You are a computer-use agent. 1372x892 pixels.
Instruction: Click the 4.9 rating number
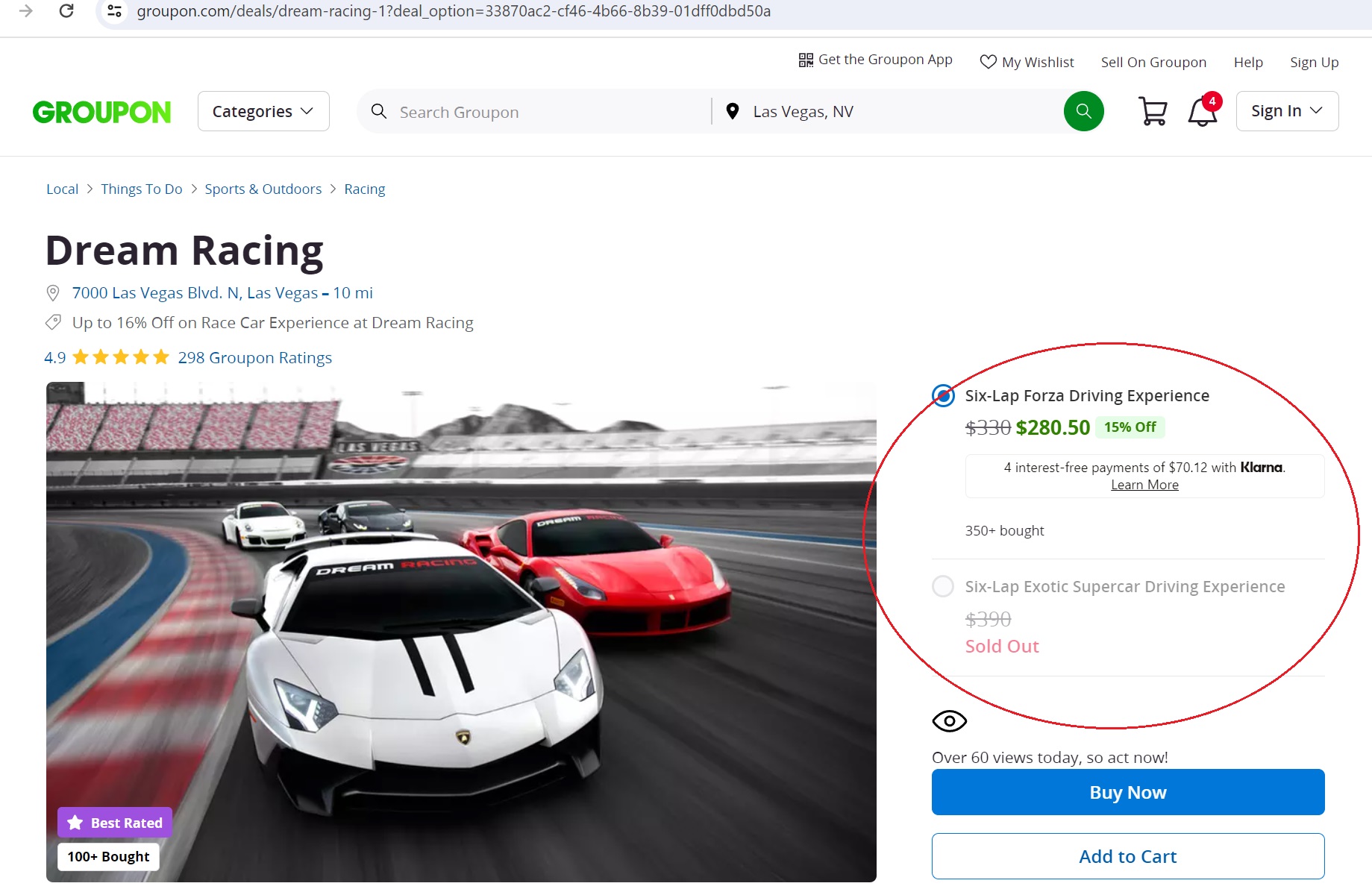54,357
